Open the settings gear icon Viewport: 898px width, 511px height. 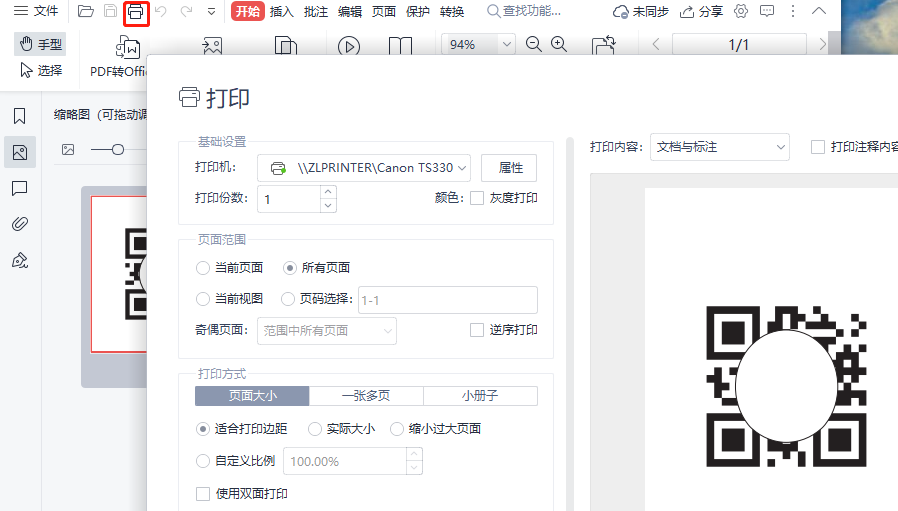[x=741, y=12]
